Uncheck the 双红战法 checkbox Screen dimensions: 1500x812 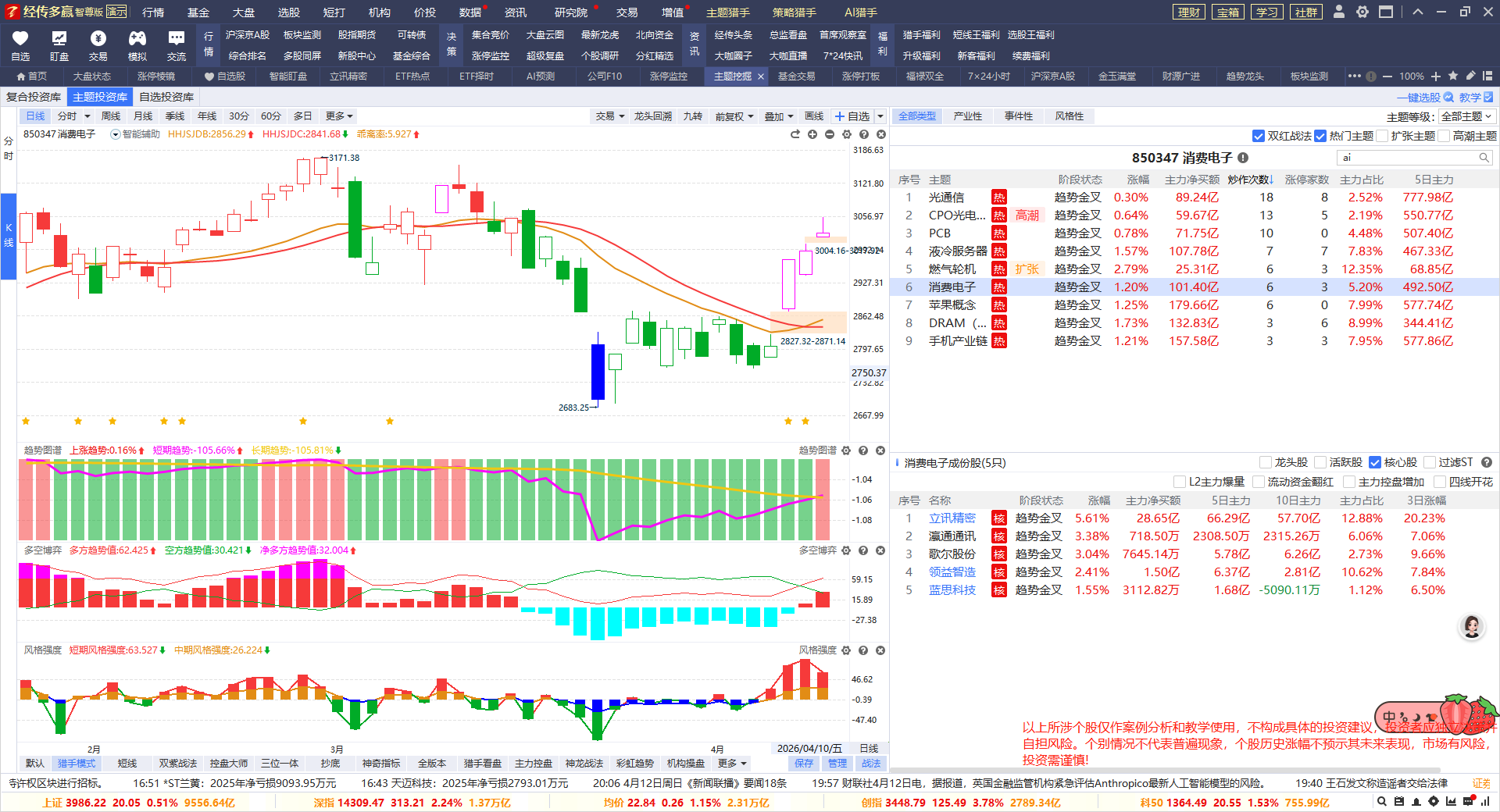[1258, 136]
